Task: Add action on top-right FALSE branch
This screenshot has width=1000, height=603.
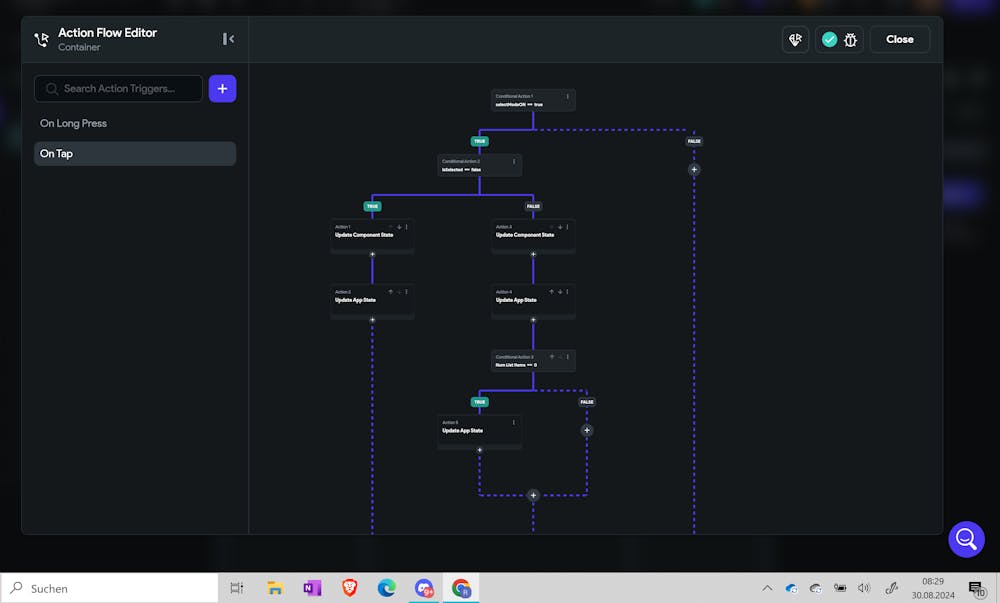Action: click(x=694, y=169)
